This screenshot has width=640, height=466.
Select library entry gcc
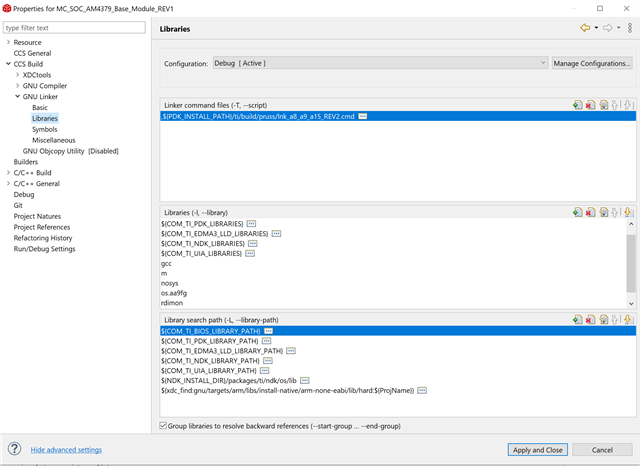point(166,264)
